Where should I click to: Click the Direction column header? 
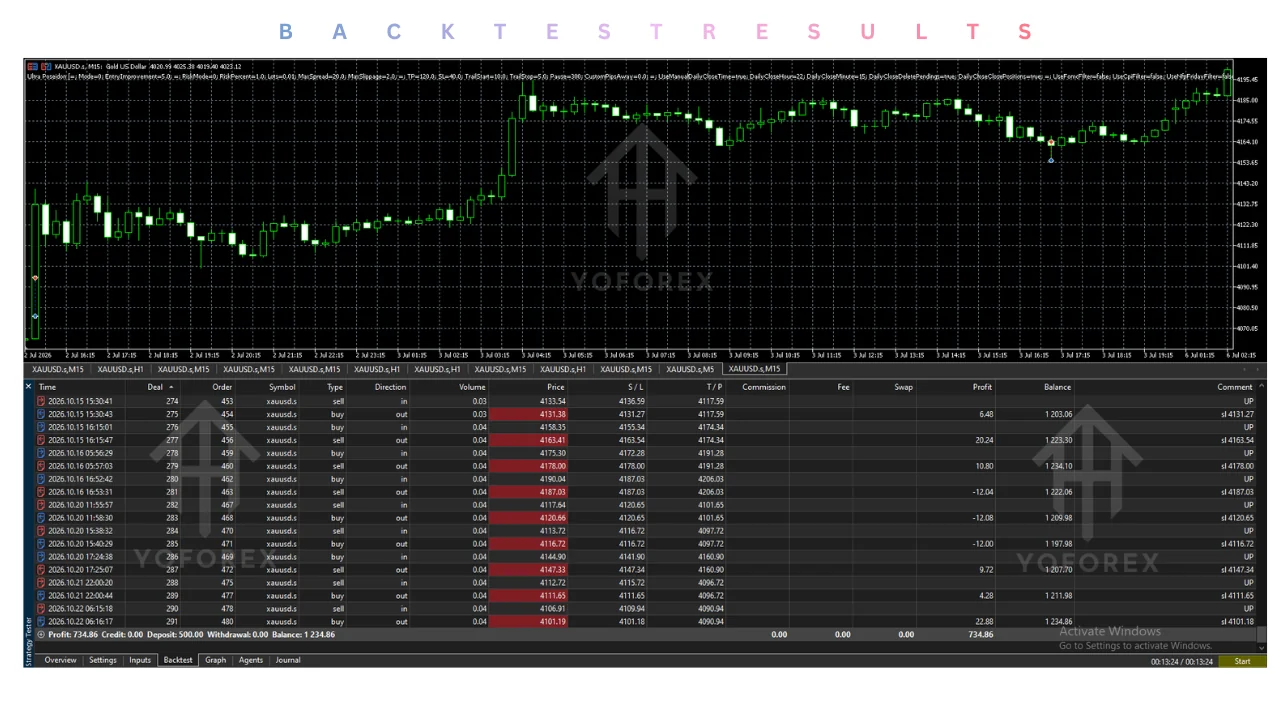pyautogui.click(x=391, y=387)
